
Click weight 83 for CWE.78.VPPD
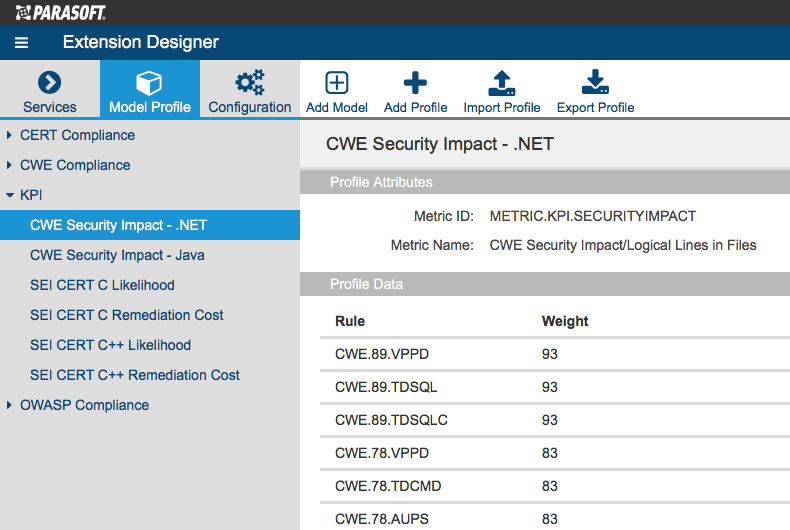(x=550, y=453)
